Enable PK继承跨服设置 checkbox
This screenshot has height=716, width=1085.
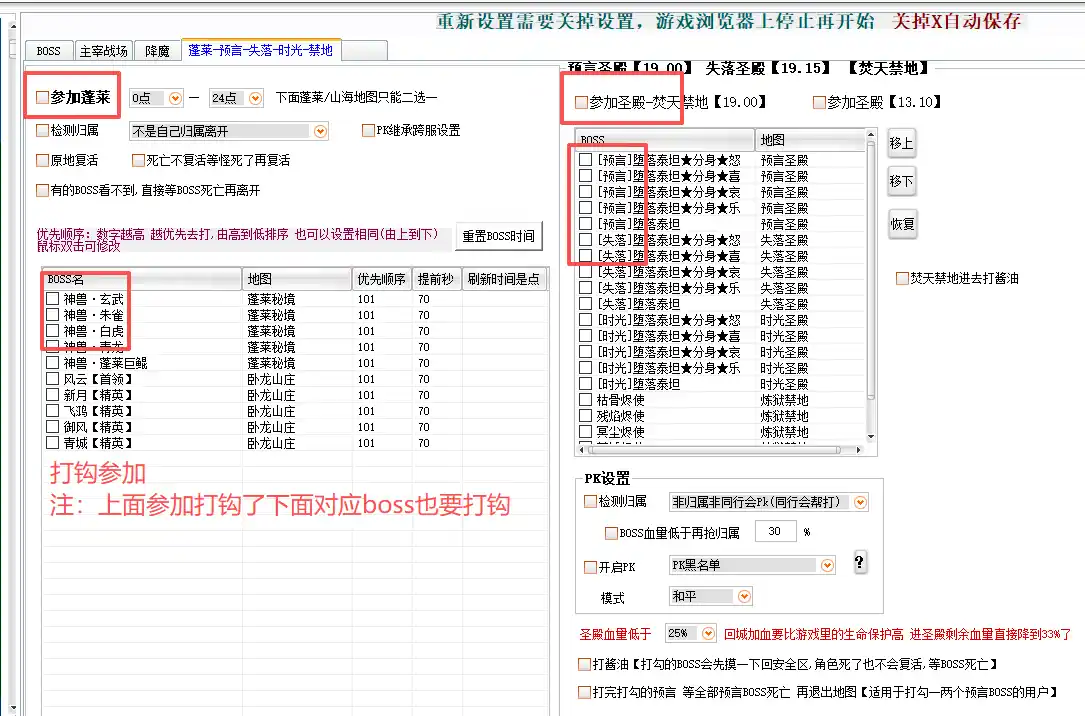pos(368,130)
